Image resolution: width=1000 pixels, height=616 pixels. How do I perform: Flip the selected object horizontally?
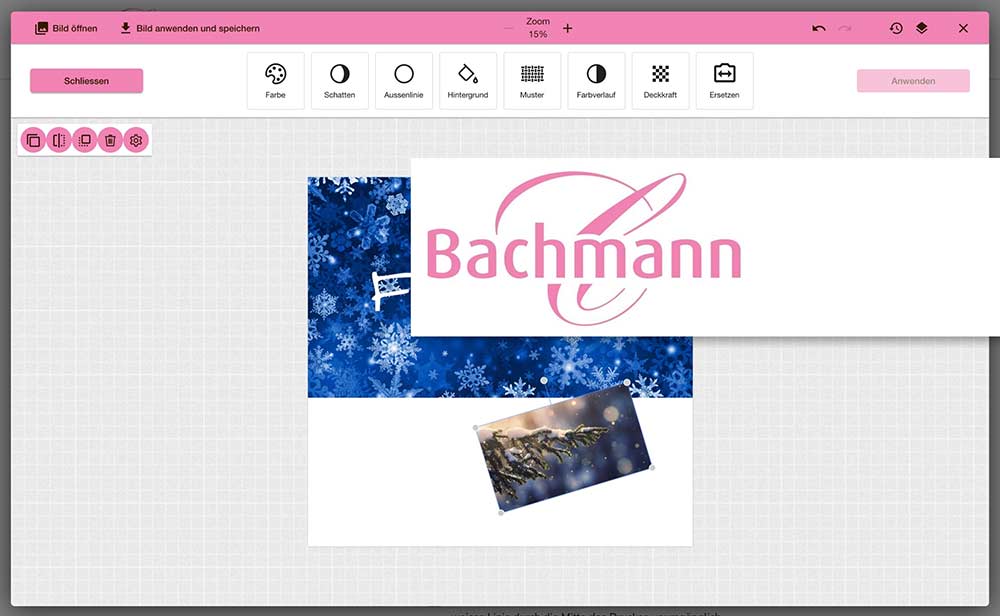[59, 140]
